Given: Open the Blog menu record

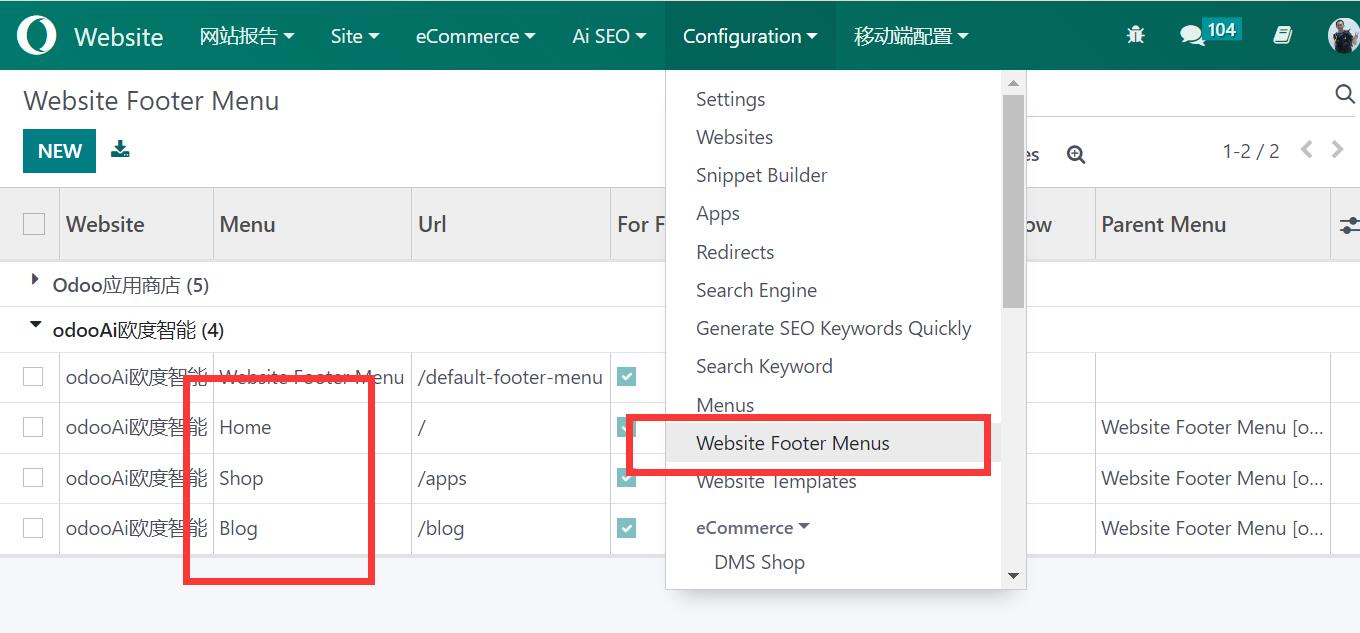Looking at the screenshot, I should tap(238, 528).
